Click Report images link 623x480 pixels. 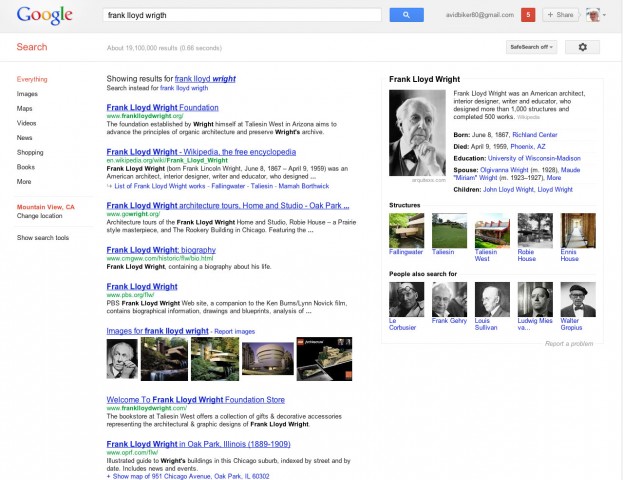pos(234,331)
